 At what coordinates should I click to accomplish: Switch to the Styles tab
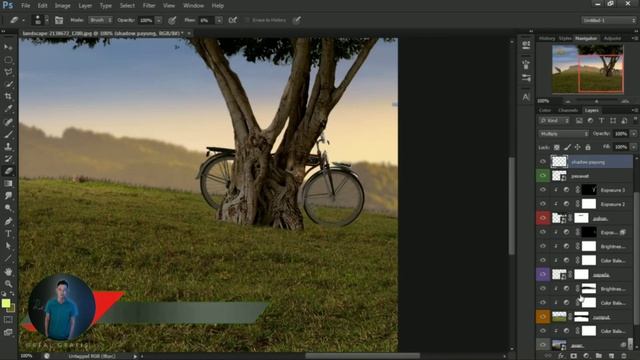pos(565,38)
